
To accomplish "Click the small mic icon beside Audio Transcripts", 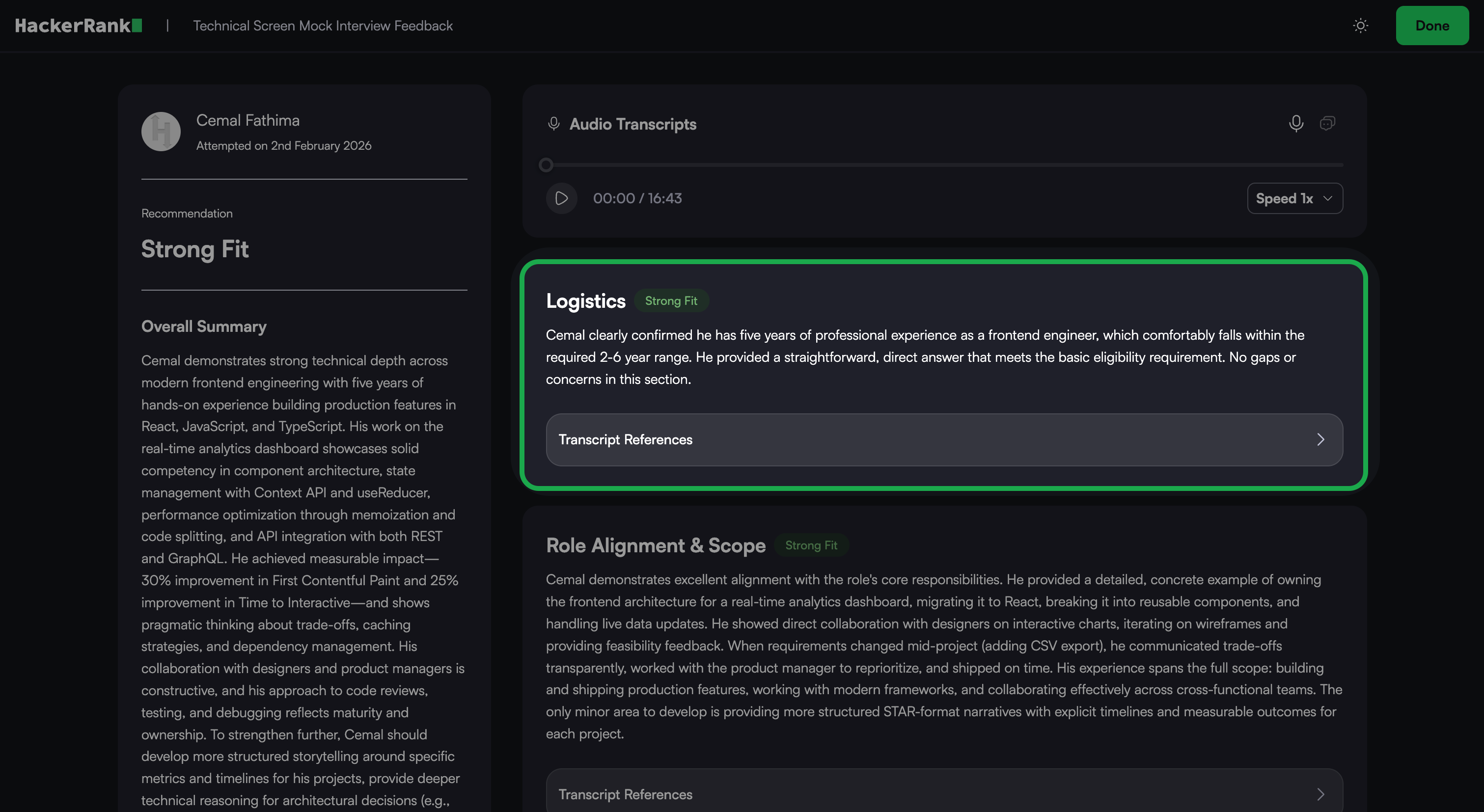I will click(553, 124).
